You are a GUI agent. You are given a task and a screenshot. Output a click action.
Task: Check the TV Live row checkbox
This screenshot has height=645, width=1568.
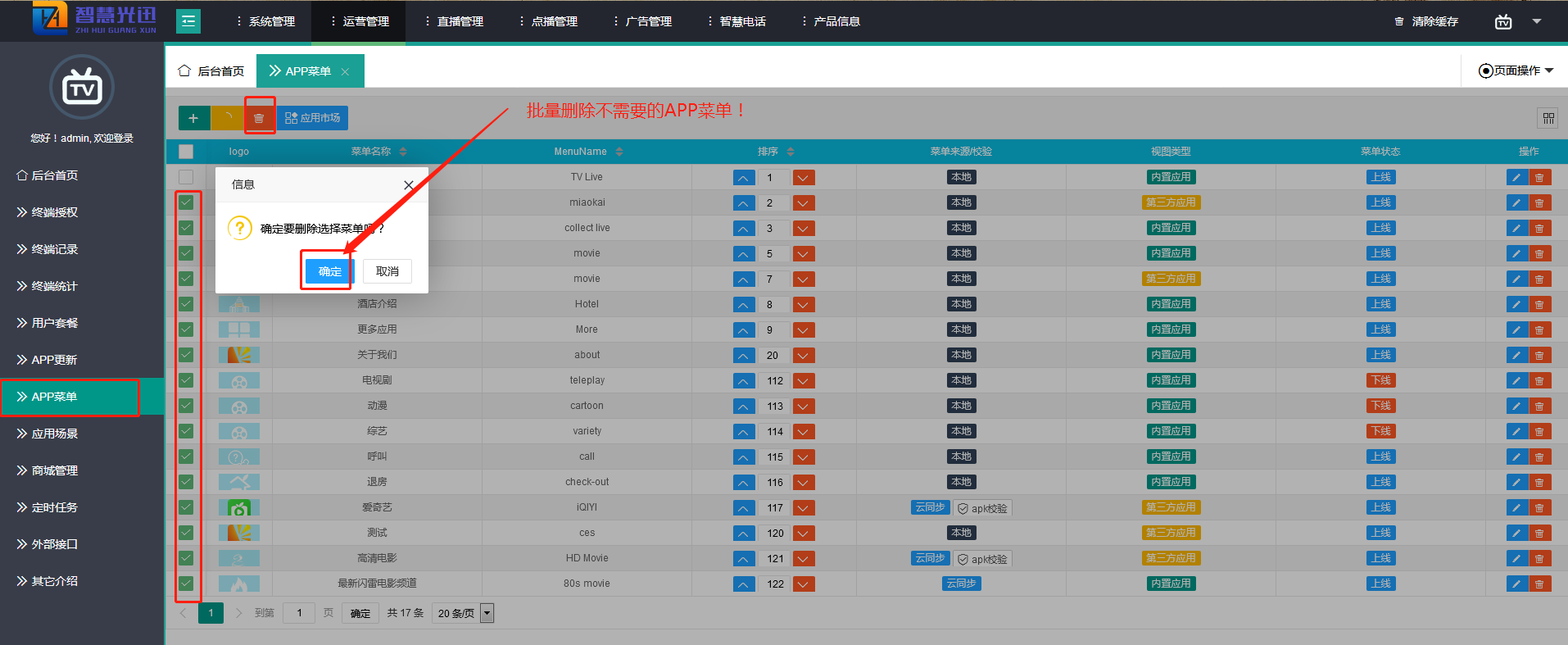(x=186, y=177)
